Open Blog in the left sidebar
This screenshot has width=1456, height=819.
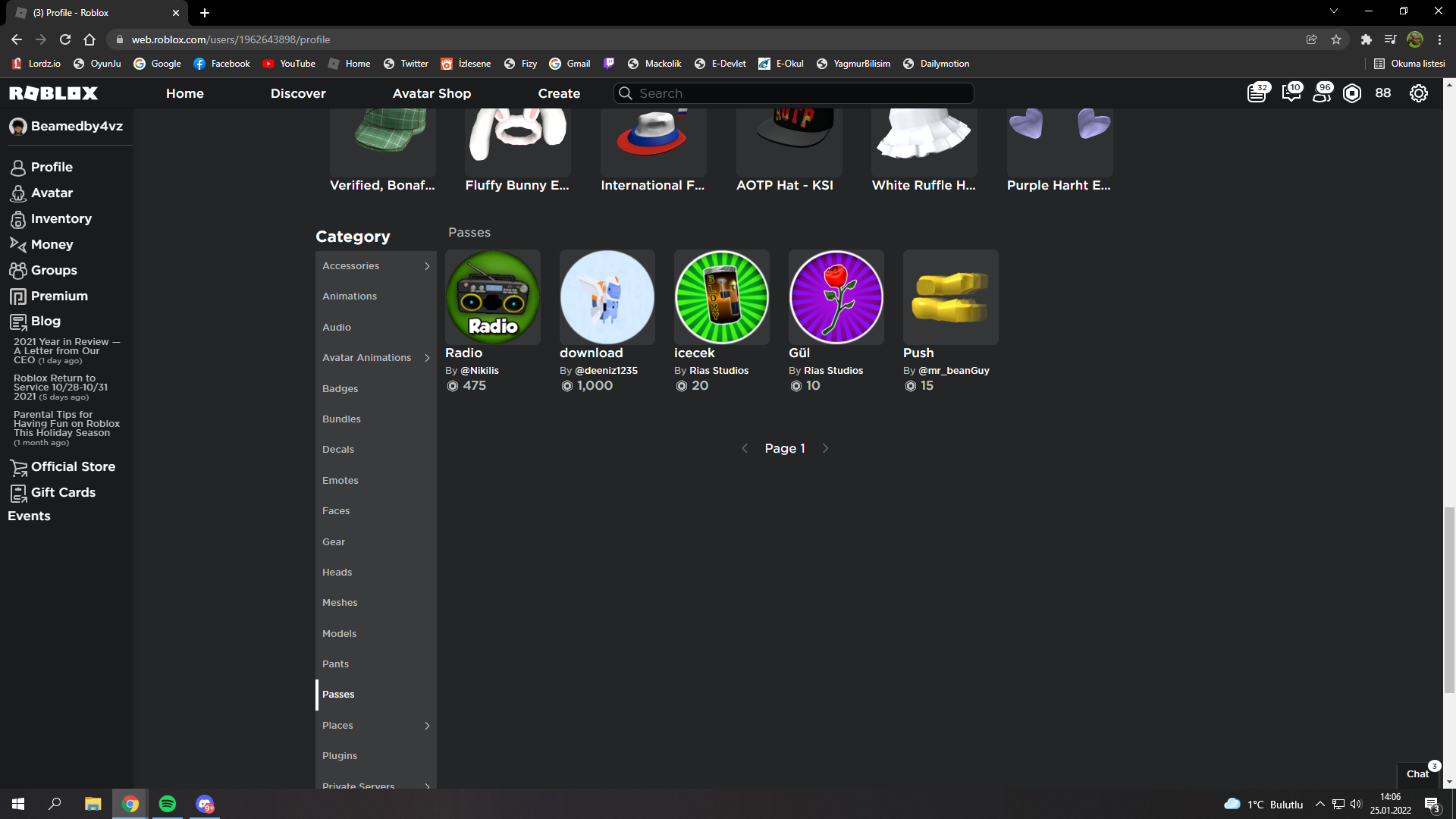pos(45,321)
